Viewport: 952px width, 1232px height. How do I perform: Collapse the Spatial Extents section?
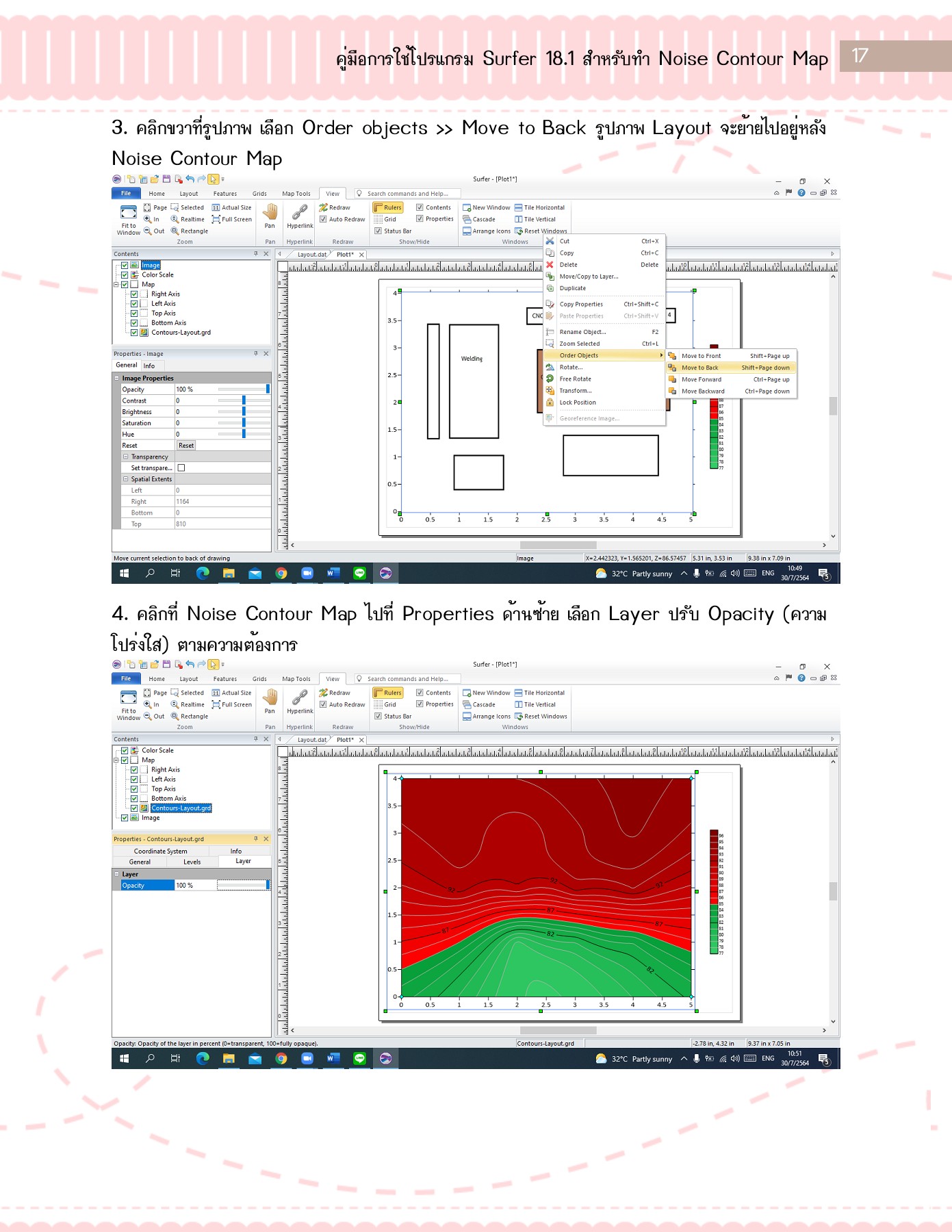126,479
